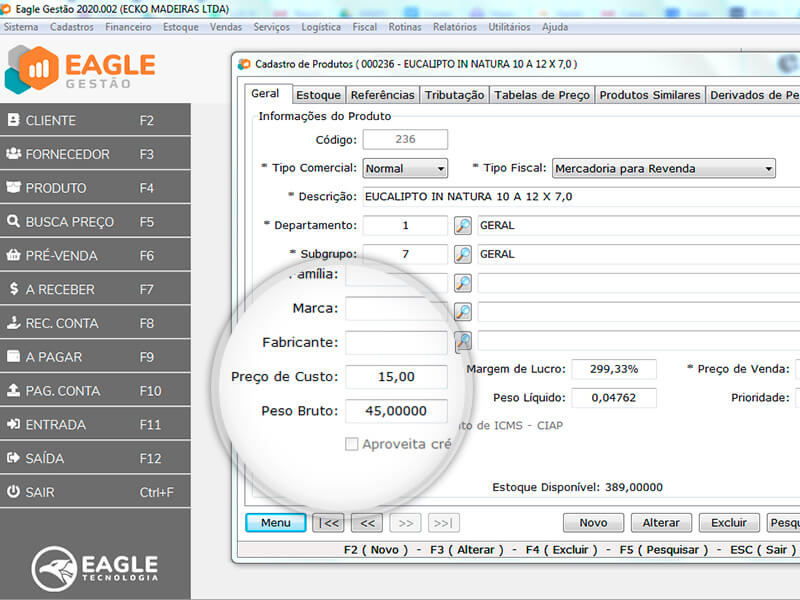Click the Peso Bruto field
The image size is (800, 600).
point(396,411)
